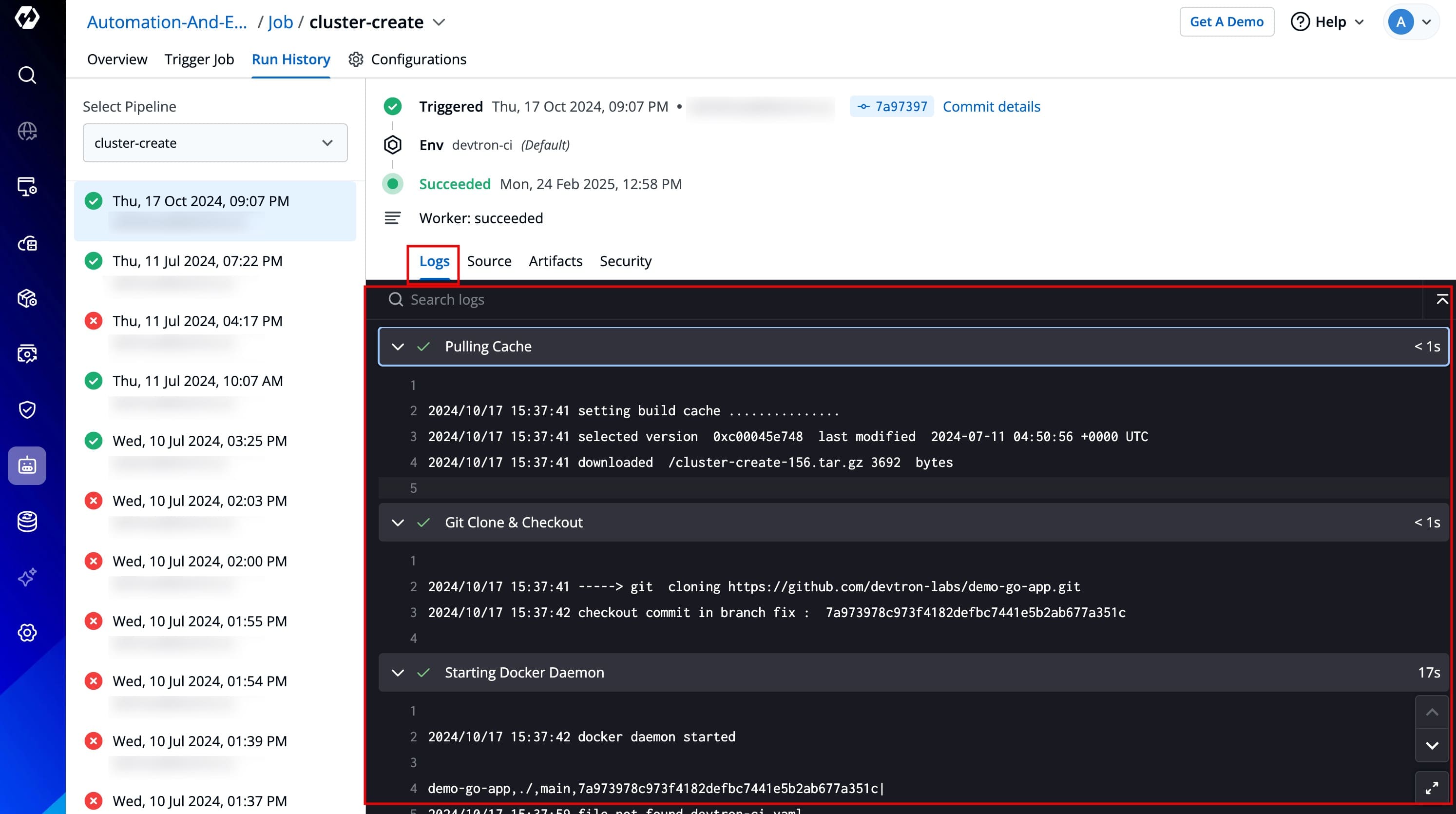Open the Jobs robot icon in sidebar
The height and width of the screenshot is (814, 1456).
point(27,465)
